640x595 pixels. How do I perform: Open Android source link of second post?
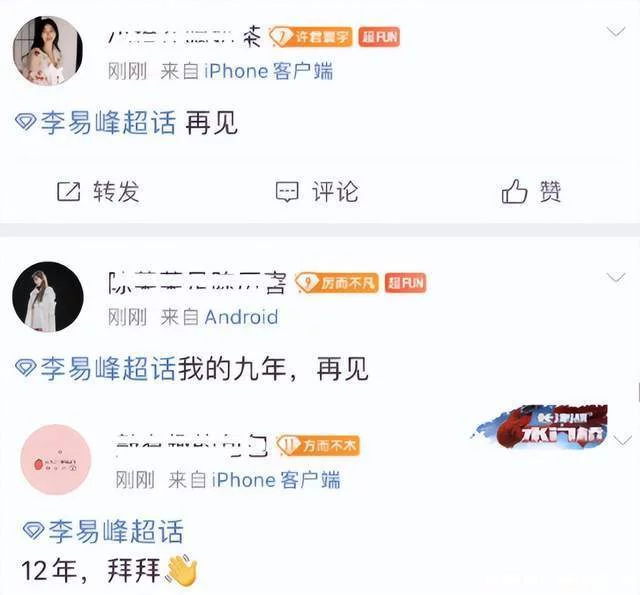pos(242,317)
